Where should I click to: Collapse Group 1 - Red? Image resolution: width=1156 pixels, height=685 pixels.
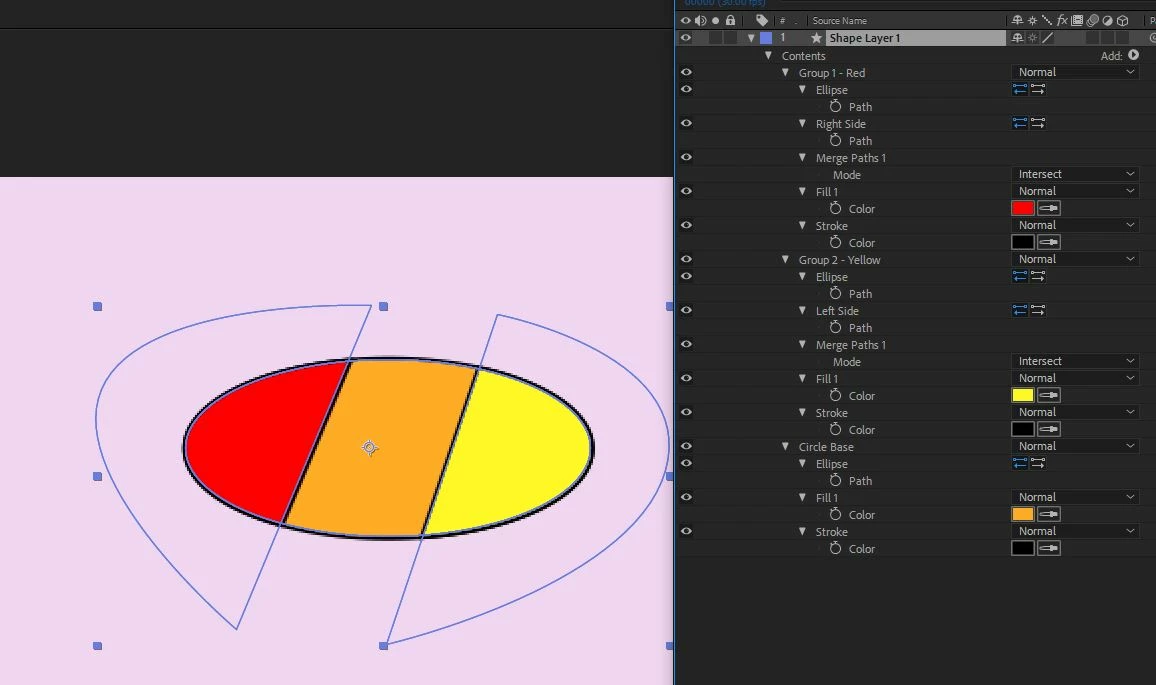tap(785, 72)
